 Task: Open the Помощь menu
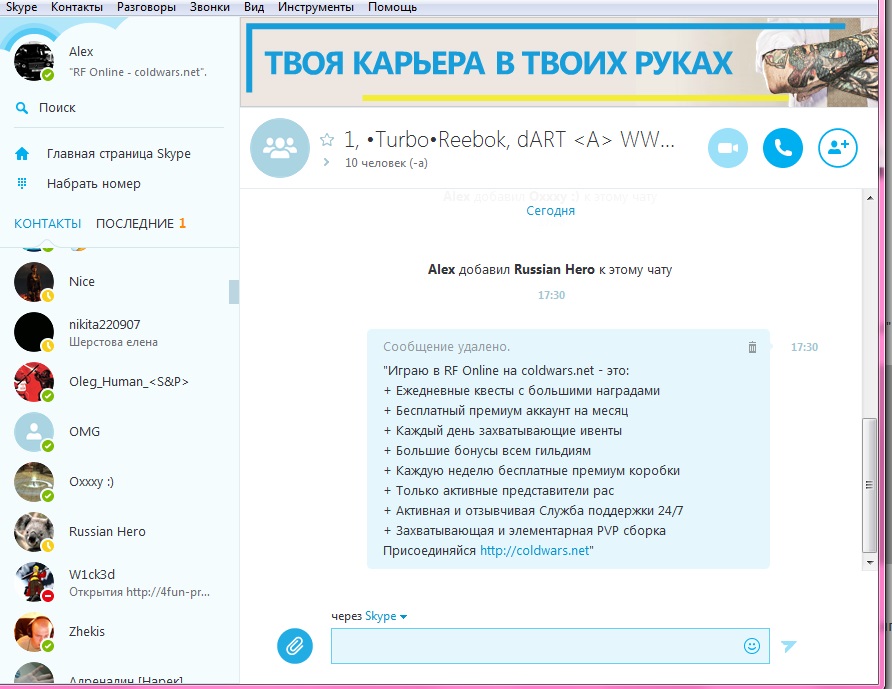click(393, 7)
